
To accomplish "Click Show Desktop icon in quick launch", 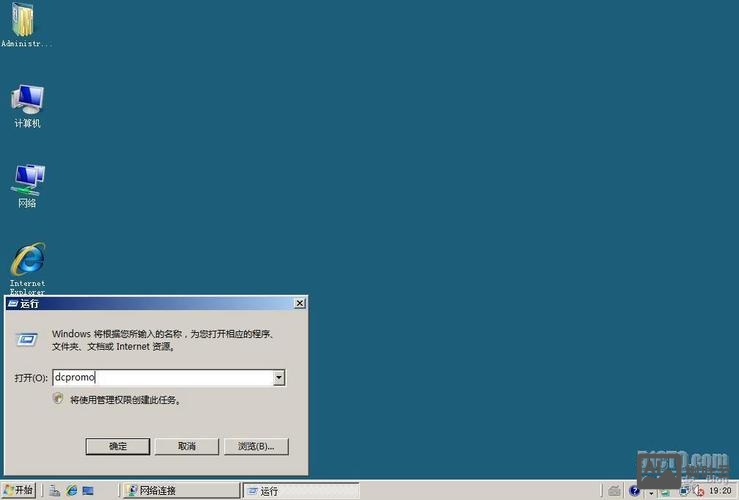I will (x=88, y=491).
